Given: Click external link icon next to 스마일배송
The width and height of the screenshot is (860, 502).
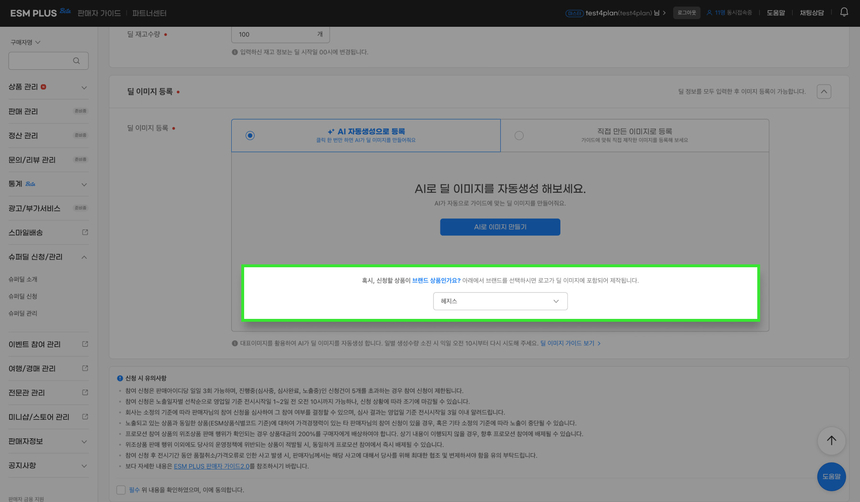Looking at the screenshot, I should [x=85, y=232].
